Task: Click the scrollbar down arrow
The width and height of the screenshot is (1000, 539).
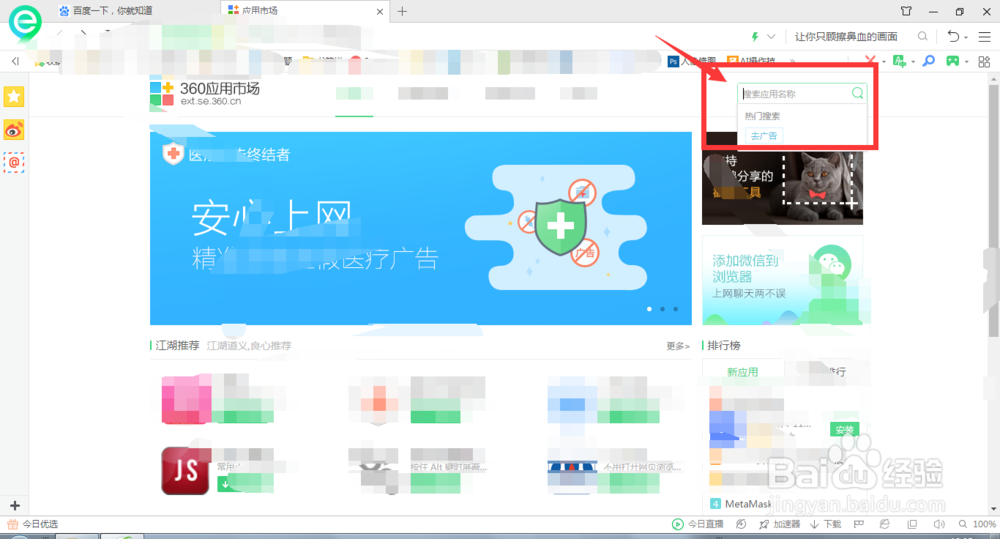Action: click(x=994, y=508)
